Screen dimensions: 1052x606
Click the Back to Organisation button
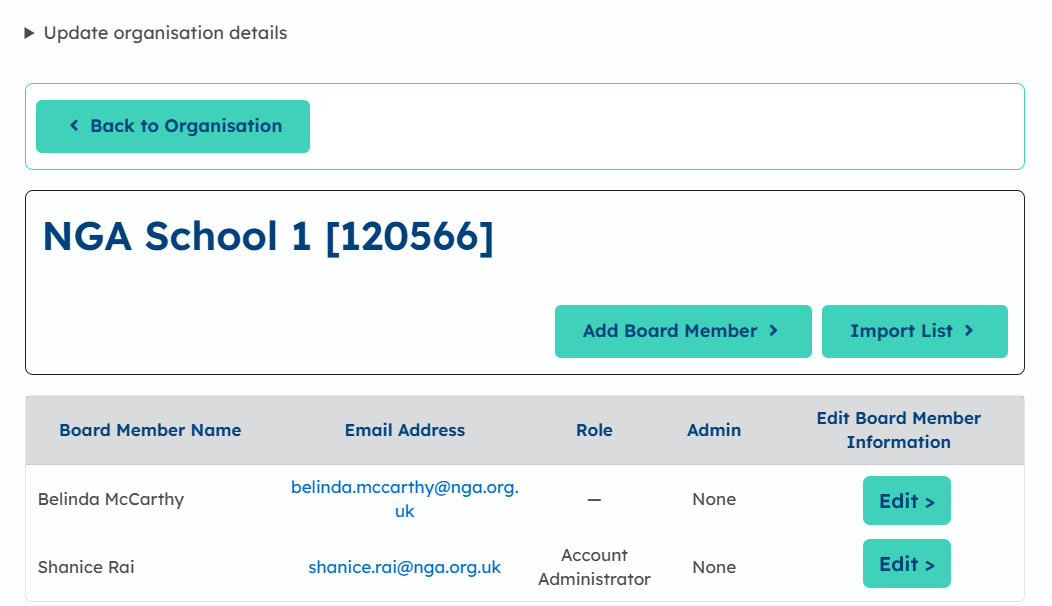click(173, 126)
